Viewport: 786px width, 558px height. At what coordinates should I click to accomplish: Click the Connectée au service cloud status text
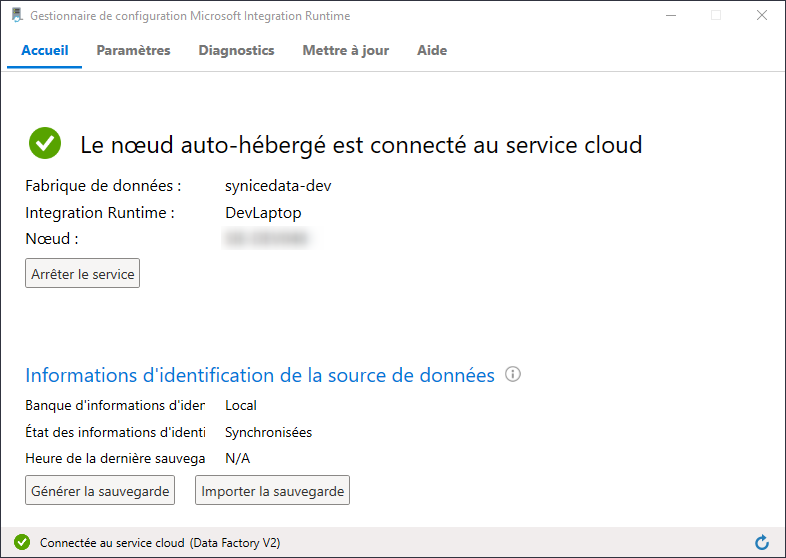click(x=160, y=542)
